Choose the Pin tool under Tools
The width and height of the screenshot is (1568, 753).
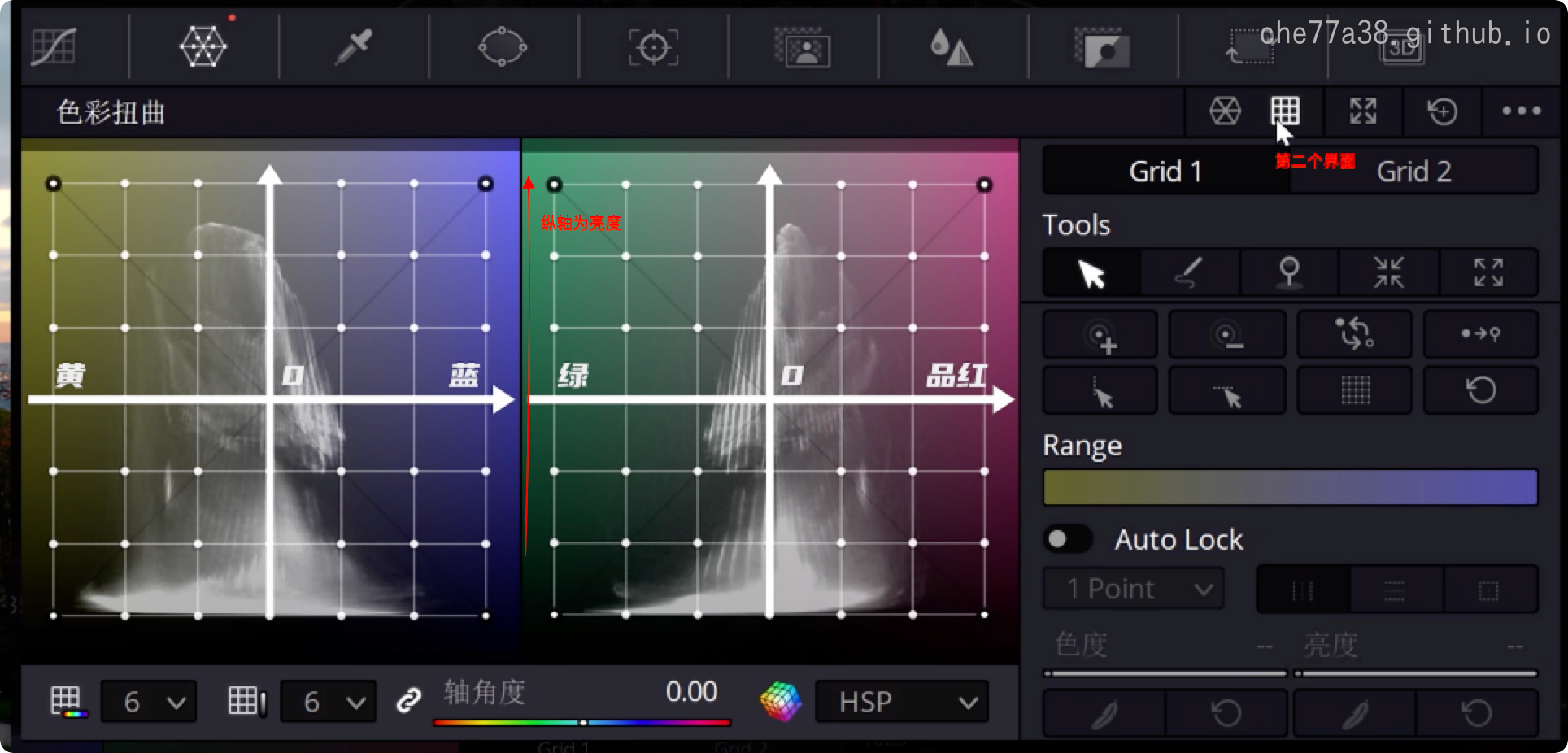pyautogui.click(x=1290, y=272)
